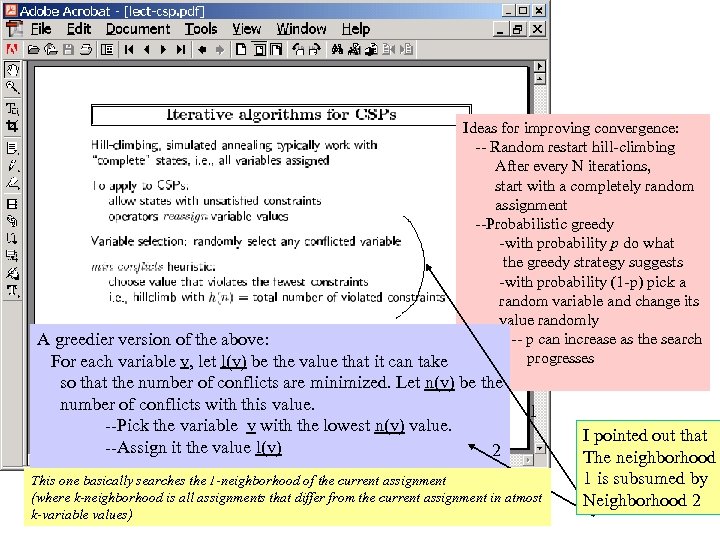Open the Window menu
Image resolution: width=720 pixels, height=540 pixels.
click(301, 29)
